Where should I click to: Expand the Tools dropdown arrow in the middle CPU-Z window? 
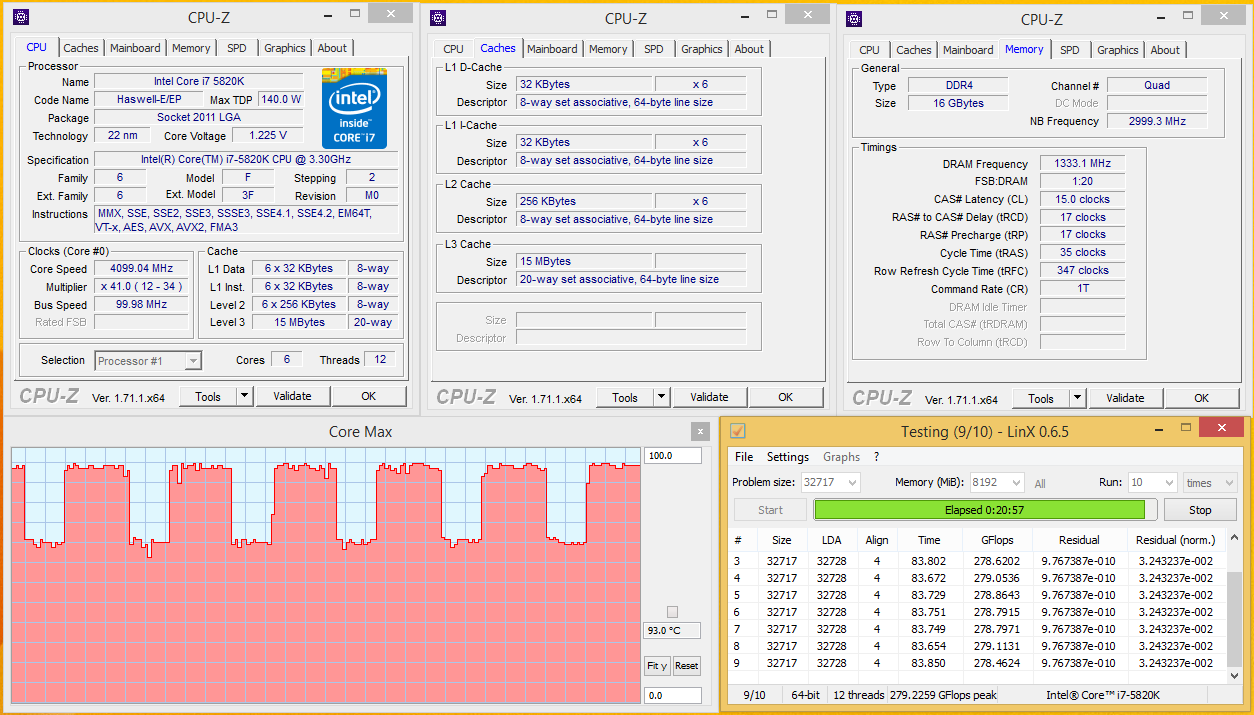pos(661,397)
